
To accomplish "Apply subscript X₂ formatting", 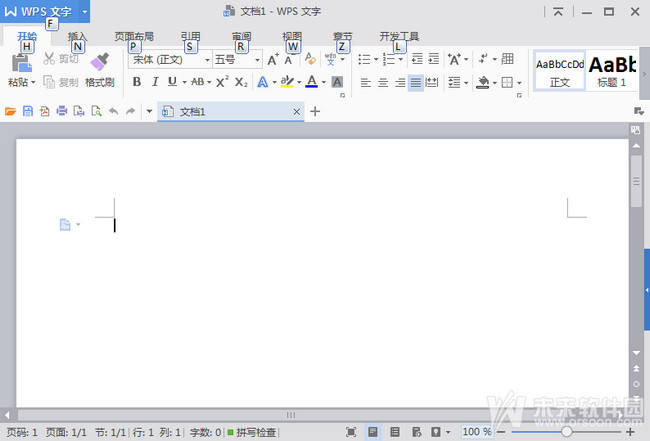I will pyautogui.click(x=241, y=82).
